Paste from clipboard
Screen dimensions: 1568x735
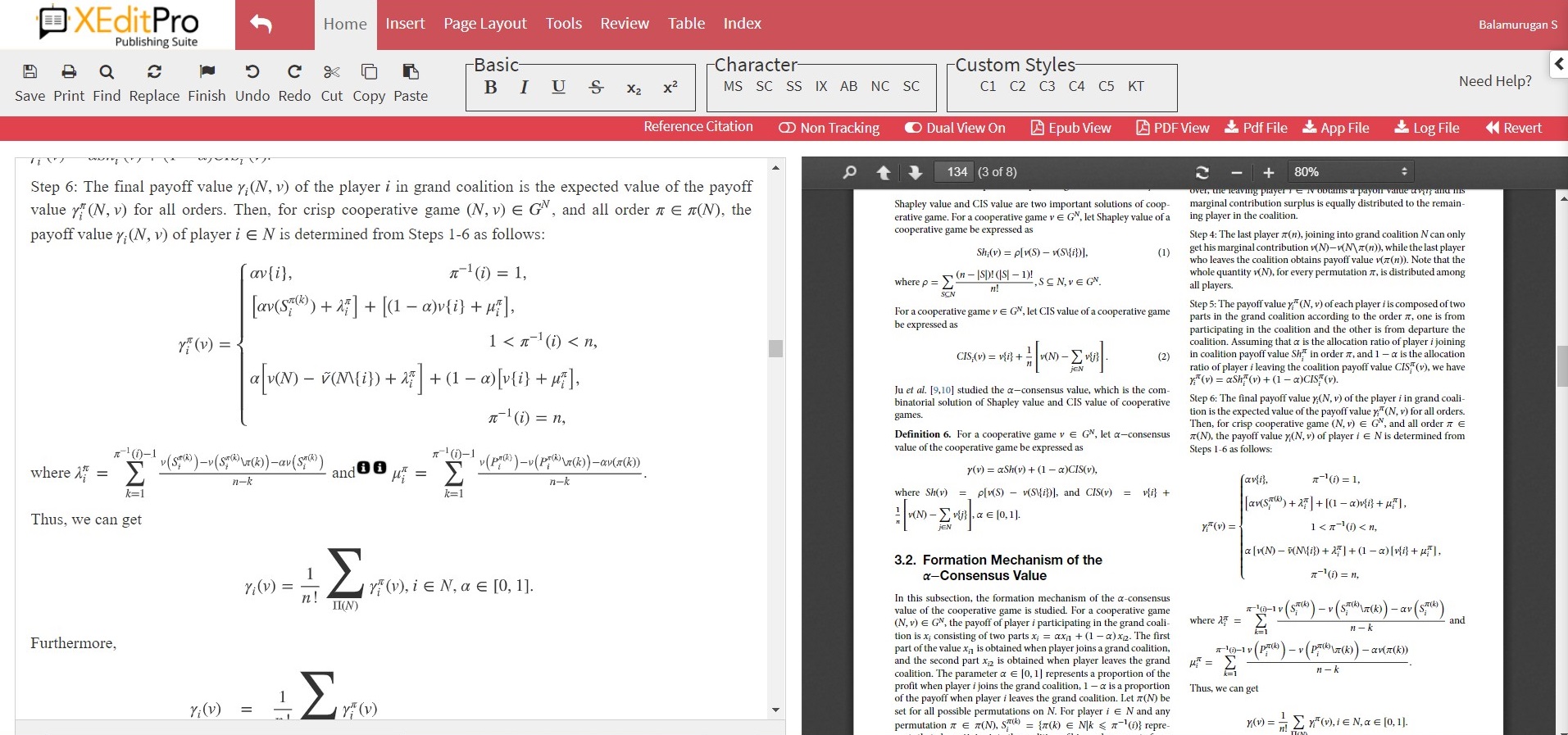click(411, 72)
